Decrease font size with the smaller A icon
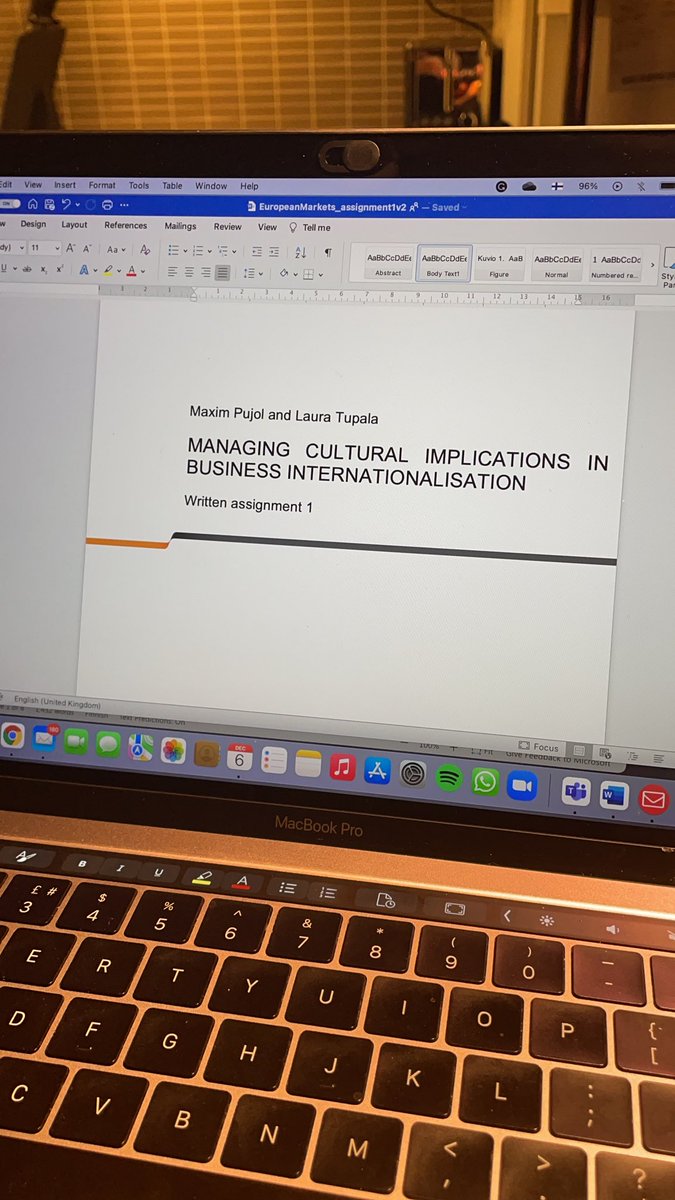675x1200 pixels. pyautogui.click(x=87, y=249)
